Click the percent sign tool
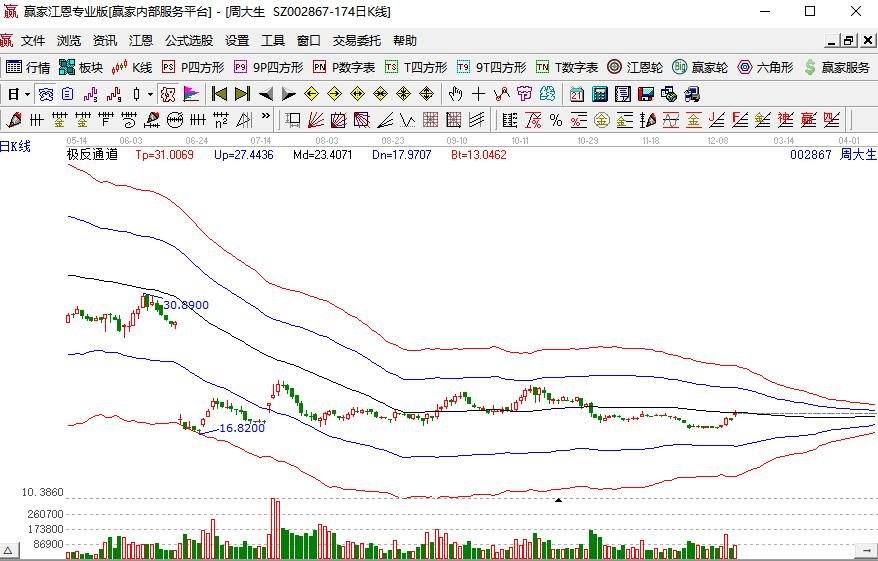 (555, 120)
